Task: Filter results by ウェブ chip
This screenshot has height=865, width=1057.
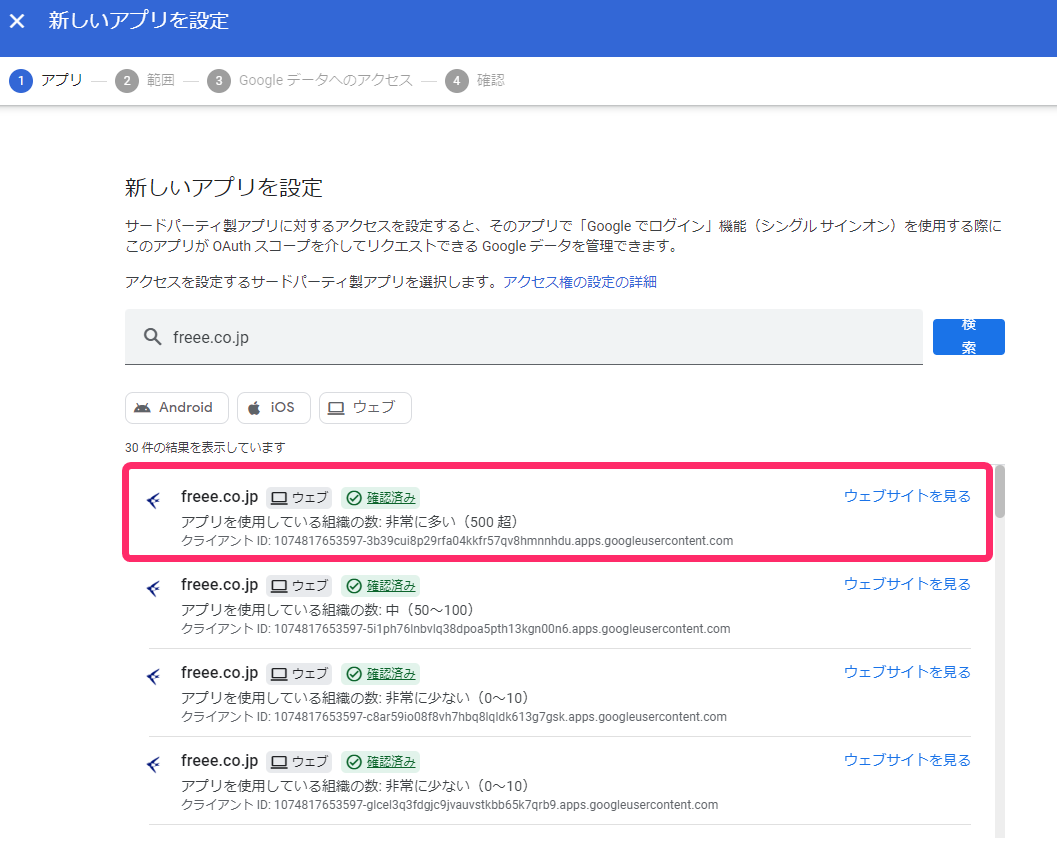Action: click(x=365, y=408)
